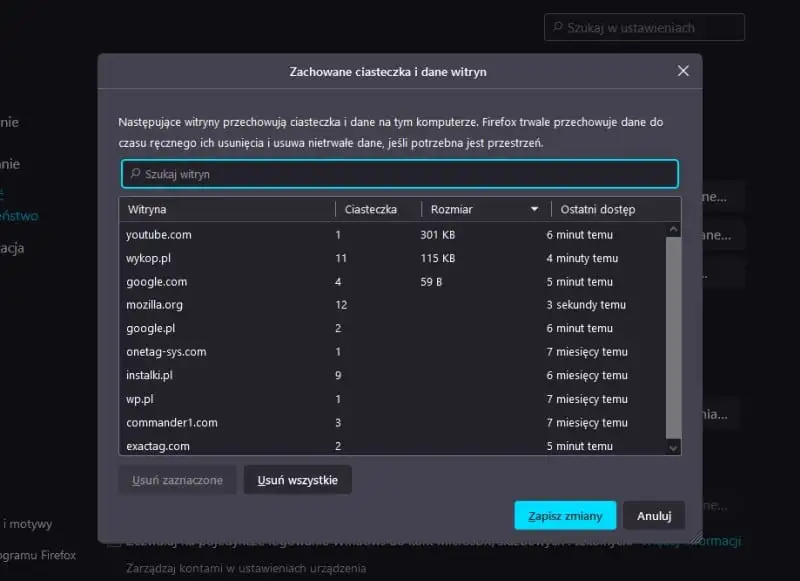
Task: Click the Rozmiar sort arrow
Action: pyautogui.click(x=534, y=209)
